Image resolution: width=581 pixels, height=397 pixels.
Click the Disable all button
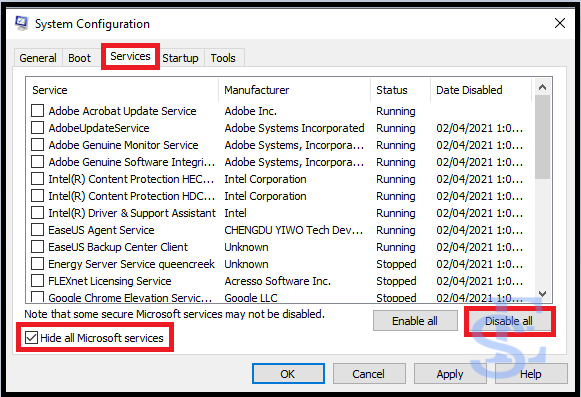509,321
